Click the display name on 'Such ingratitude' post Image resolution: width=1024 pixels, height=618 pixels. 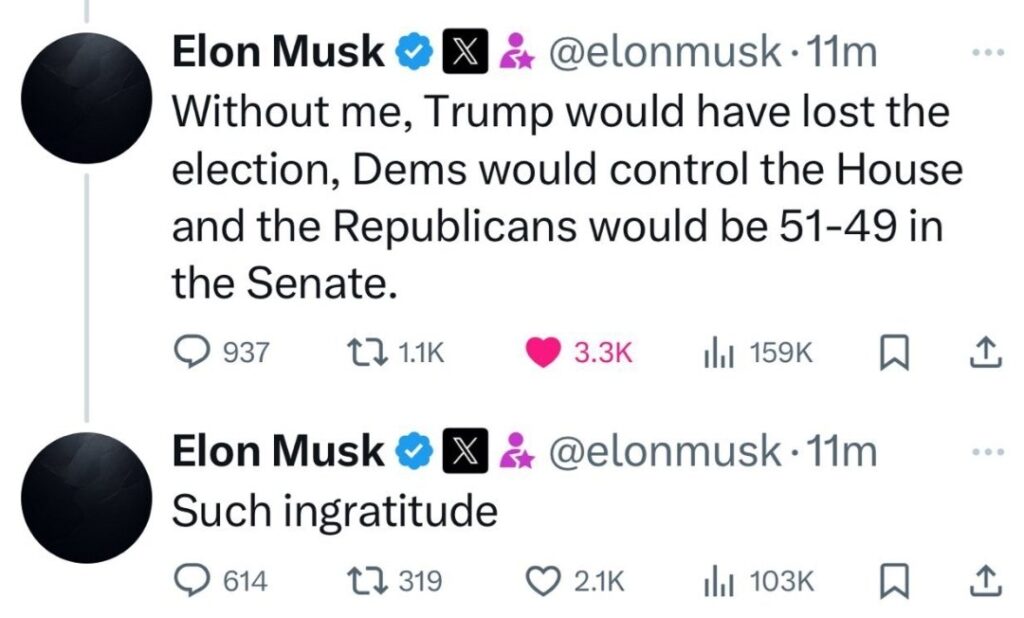[x=277, y=452]
